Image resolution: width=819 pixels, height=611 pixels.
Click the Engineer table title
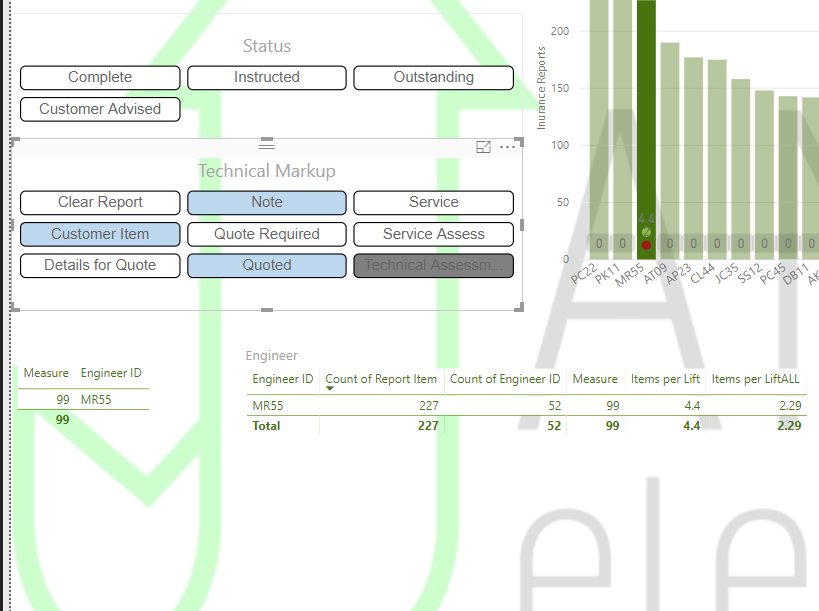[272, 356]
